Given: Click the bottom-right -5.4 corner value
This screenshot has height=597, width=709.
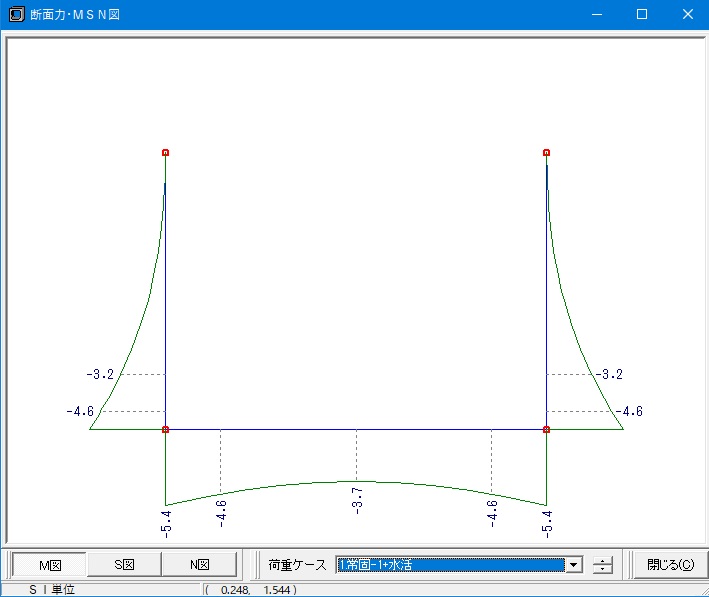Looking at the screenshot, I should [547, 524].
